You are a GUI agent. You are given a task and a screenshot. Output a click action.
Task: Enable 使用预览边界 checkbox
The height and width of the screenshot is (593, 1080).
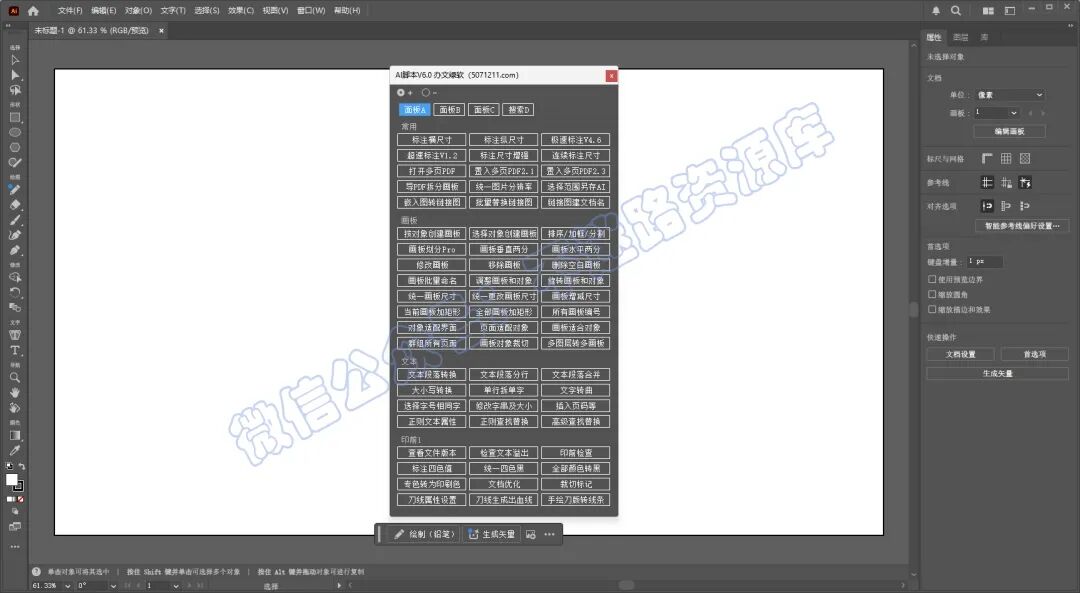click(x=932, y=279)
